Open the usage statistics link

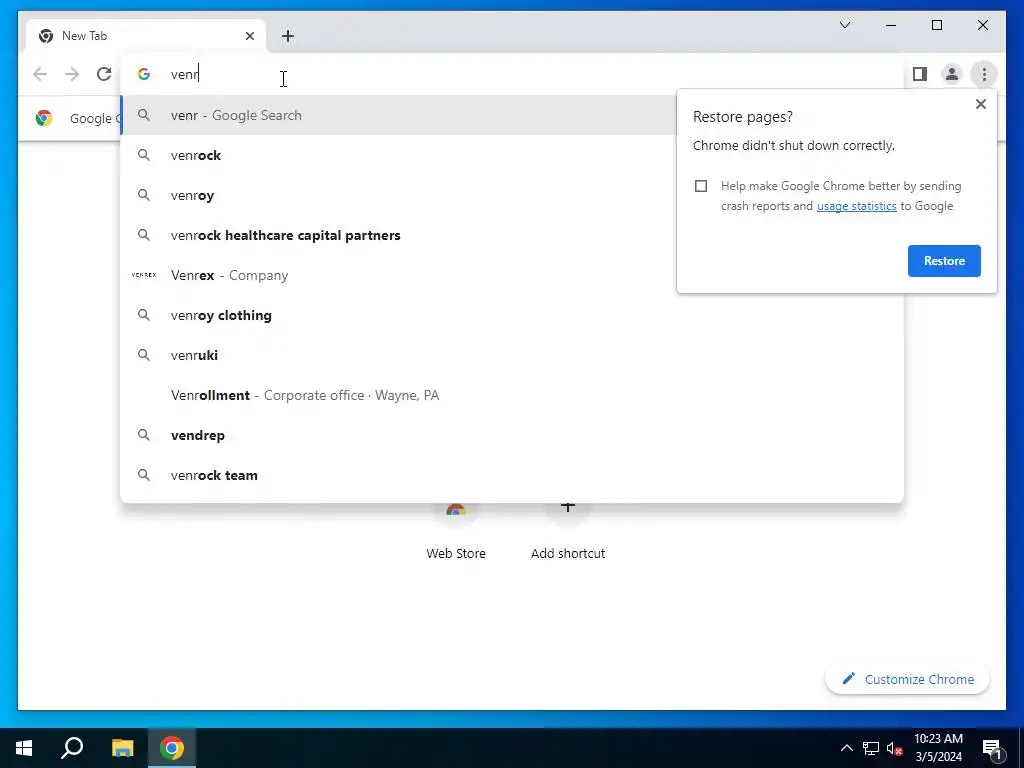pyautogui.click(x=856, y=206)
